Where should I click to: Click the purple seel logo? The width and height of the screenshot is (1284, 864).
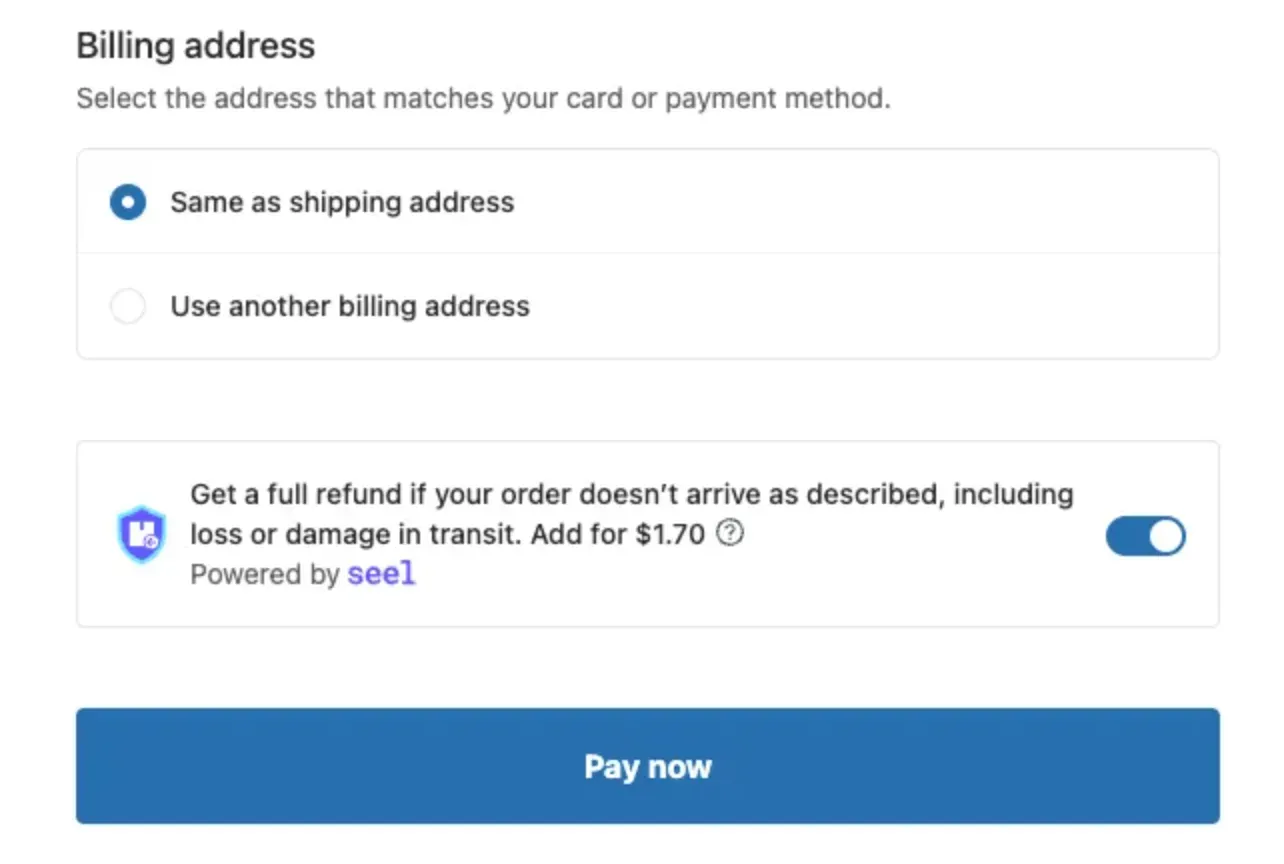coord(381,574)
